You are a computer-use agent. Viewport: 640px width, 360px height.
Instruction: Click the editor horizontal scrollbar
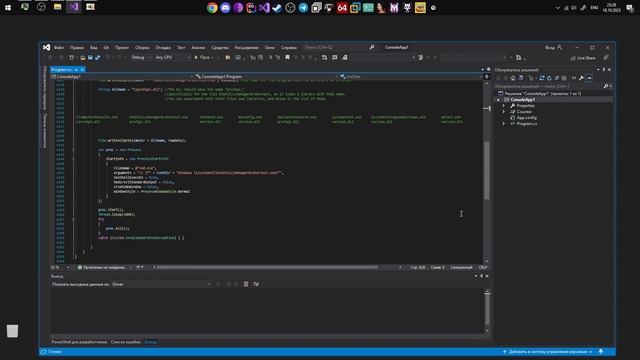[x=267, y=267]
